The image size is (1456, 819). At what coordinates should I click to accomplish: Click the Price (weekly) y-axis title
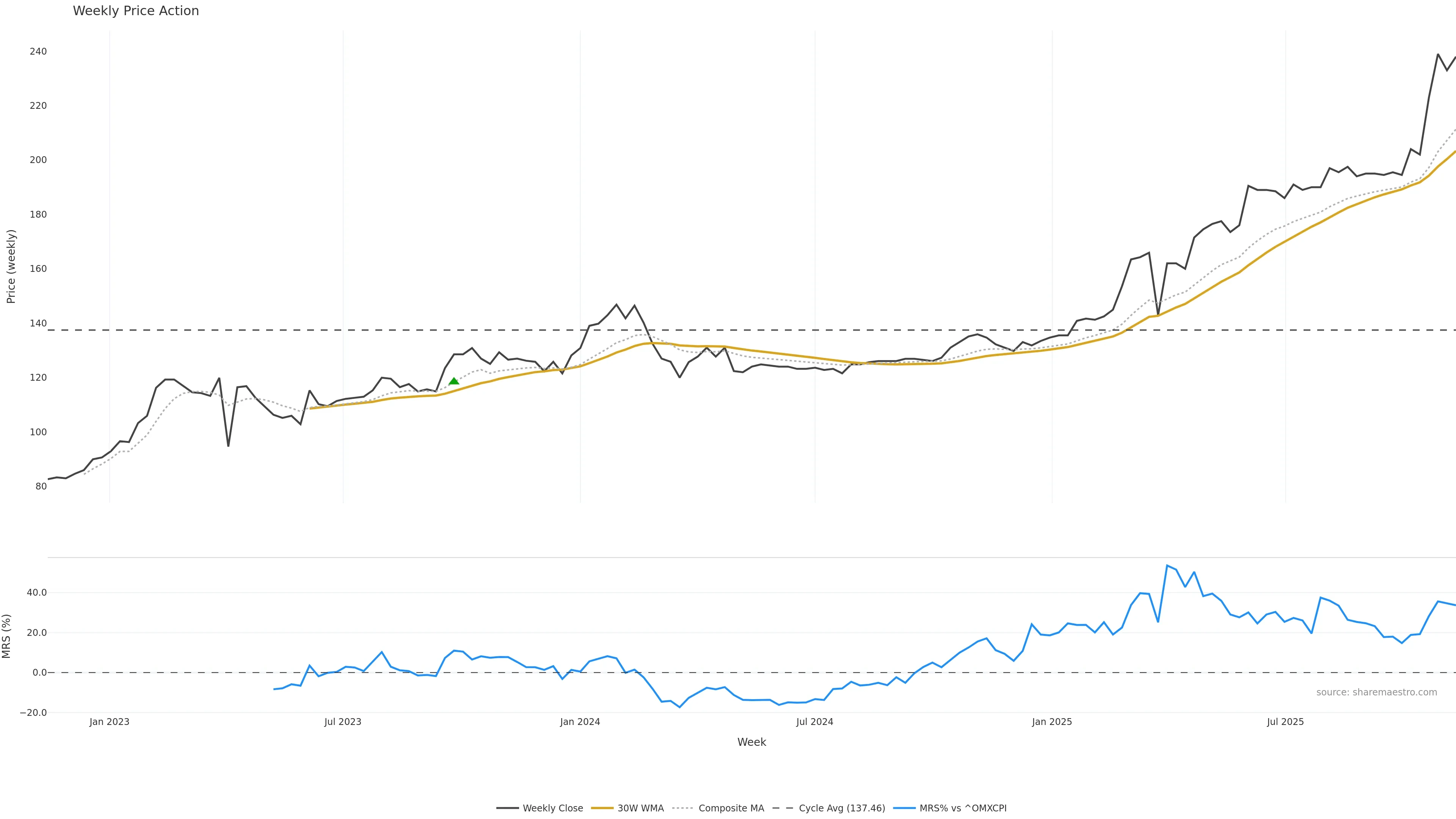(x=11, y=266)
